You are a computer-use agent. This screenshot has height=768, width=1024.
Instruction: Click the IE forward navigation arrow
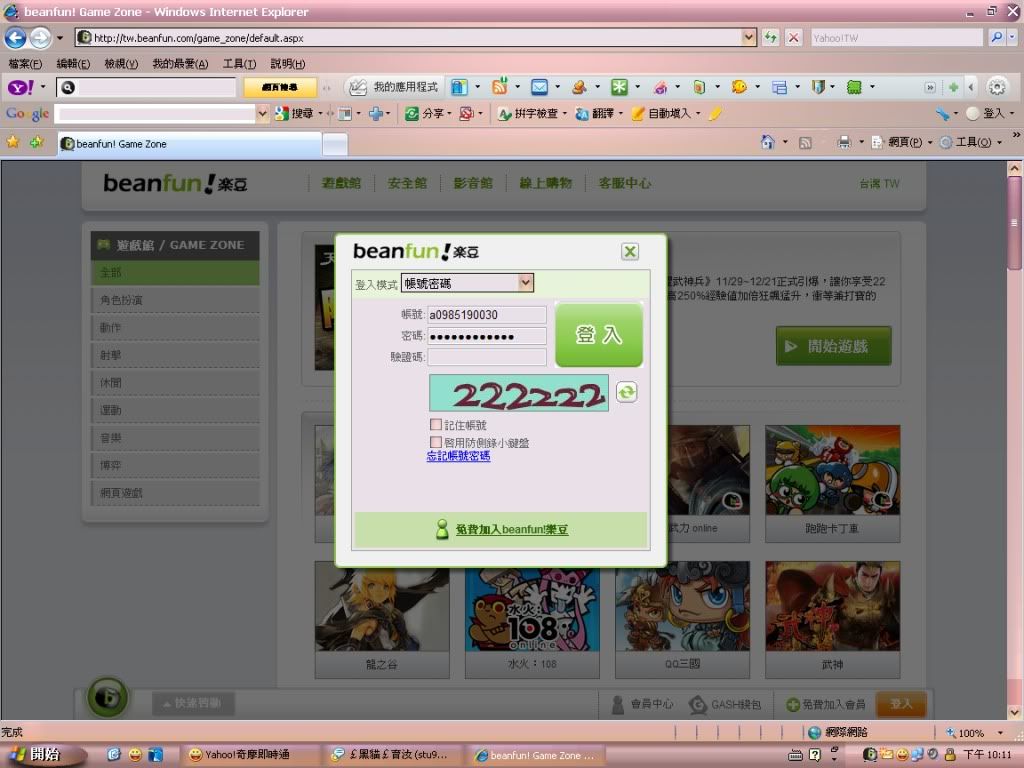pyautogui.click(x=40, y=38)
